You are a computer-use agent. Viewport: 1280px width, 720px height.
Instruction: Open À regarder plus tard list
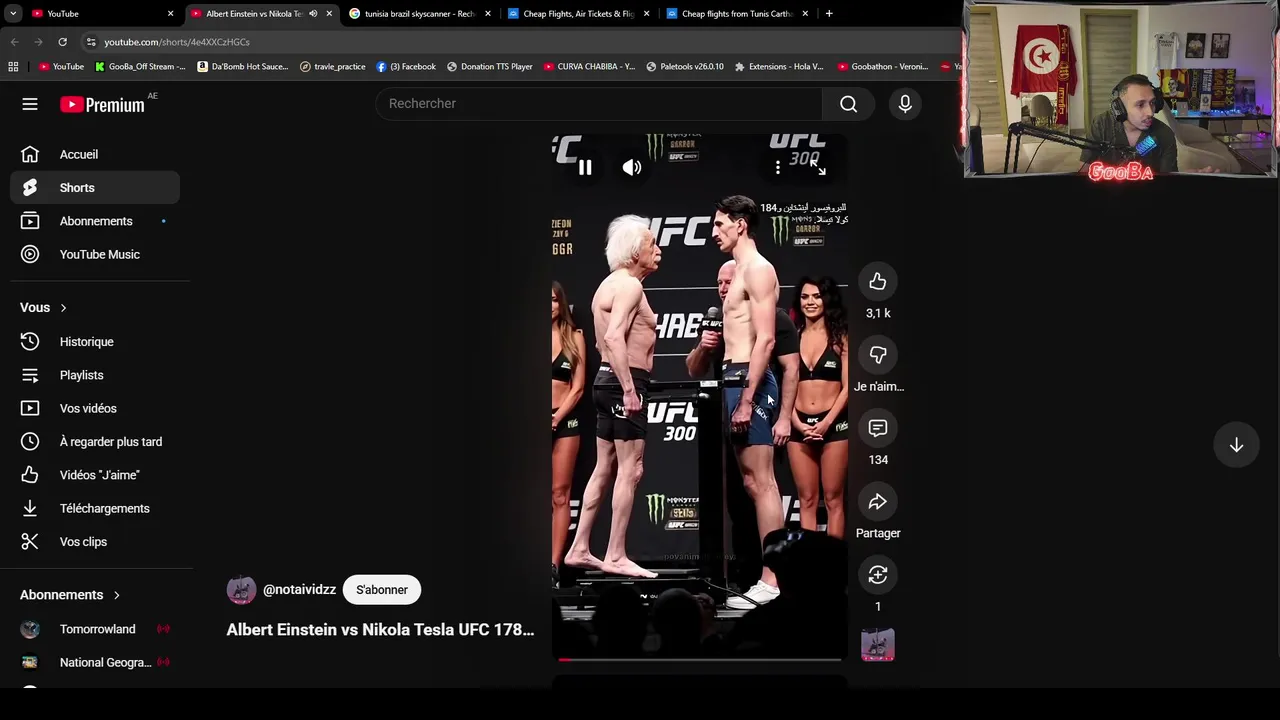pyautogui.click(x=95, y=442)
